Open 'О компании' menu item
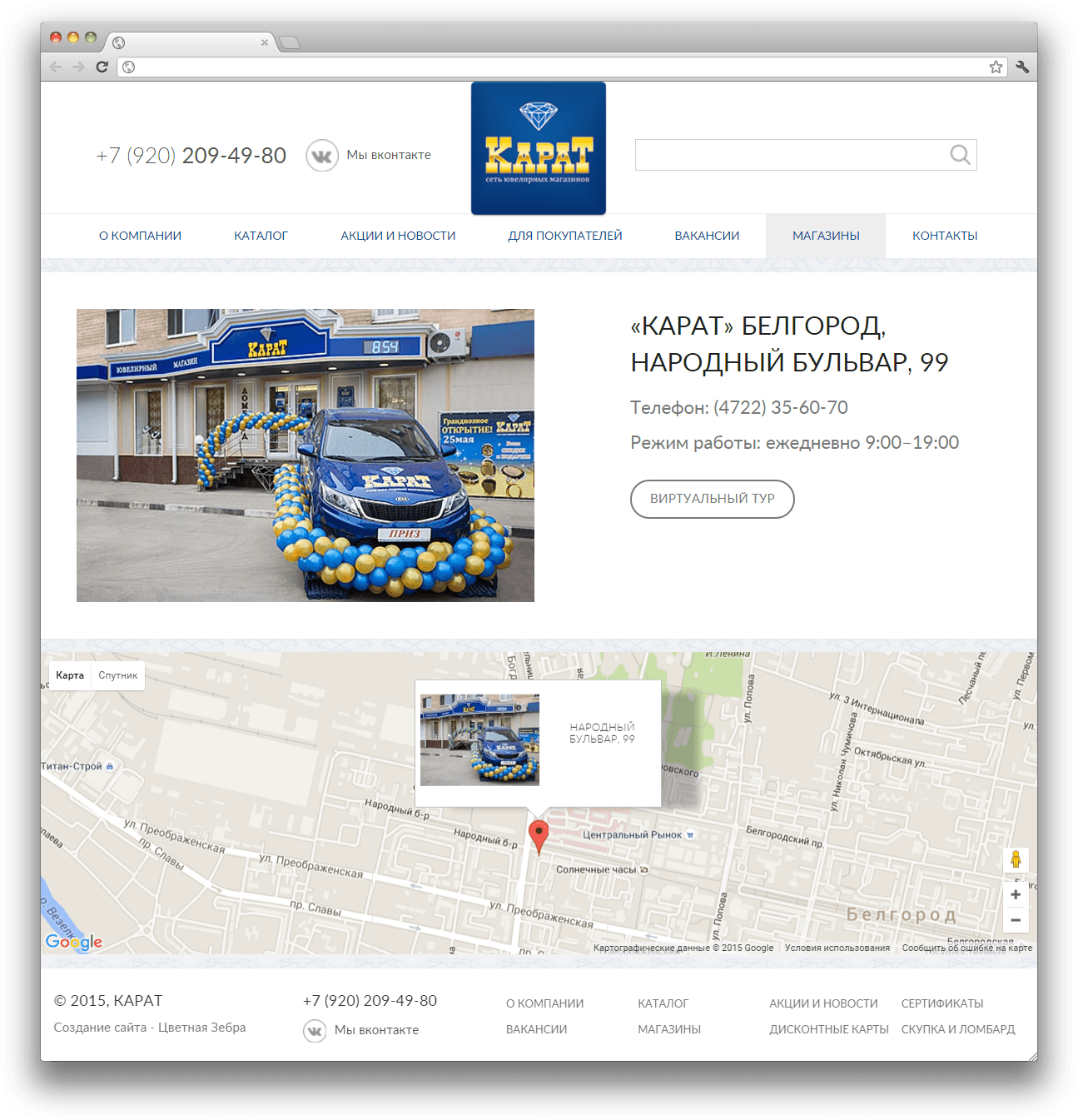Viewport: 1078px width, 1120px height. click(x=140, y=236)
